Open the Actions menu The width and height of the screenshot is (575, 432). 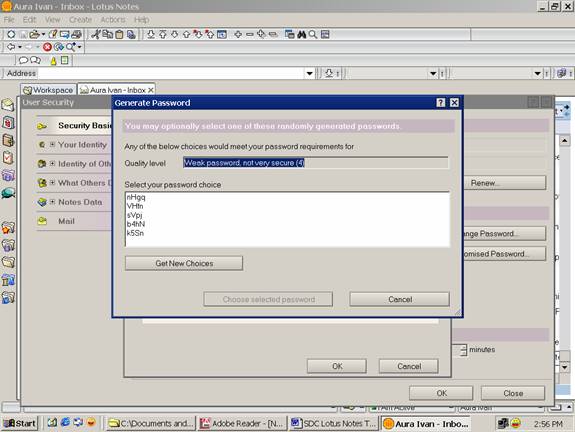113,20
